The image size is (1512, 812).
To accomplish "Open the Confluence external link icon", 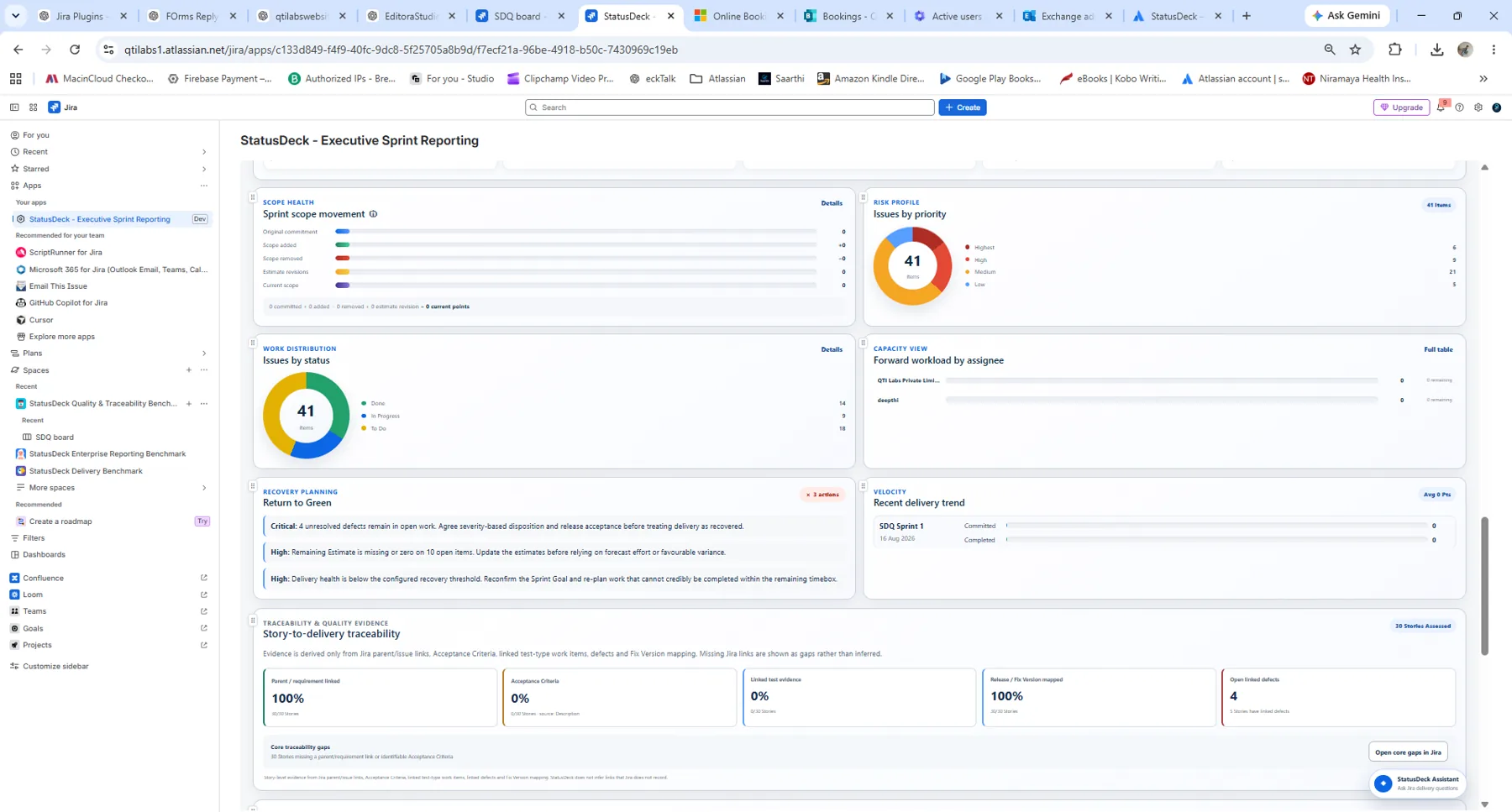I will pos(204,579).
